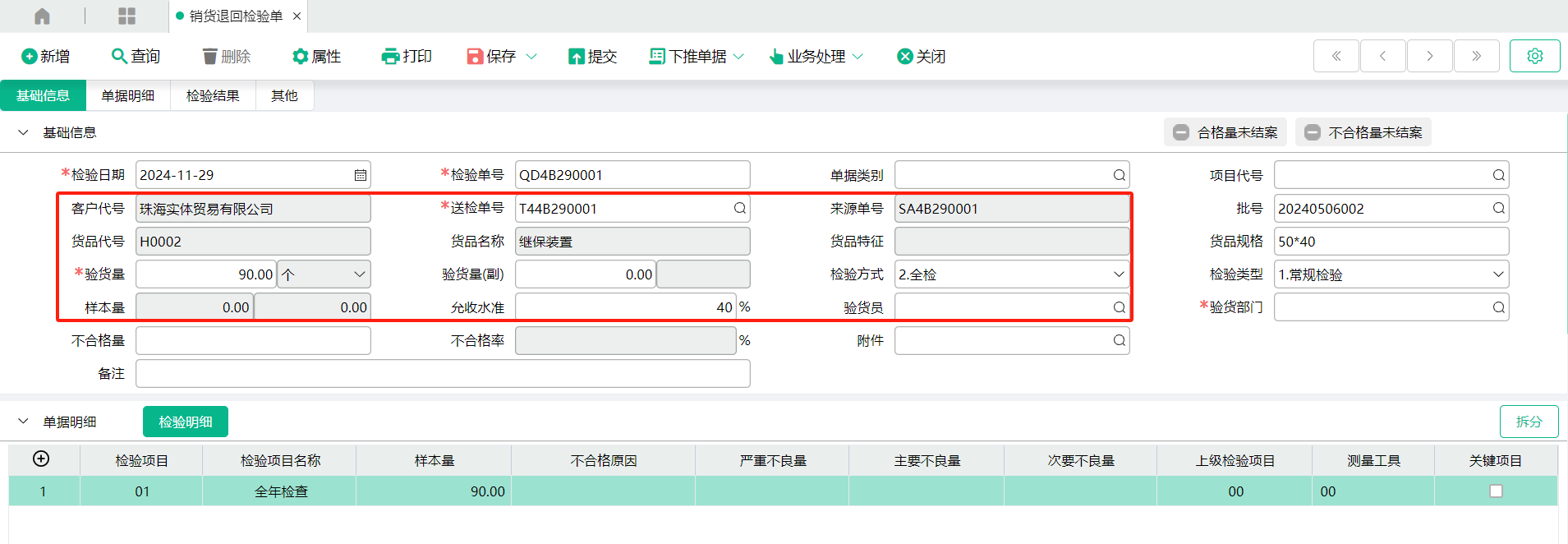Click the 允收水准 input field
The image size is (1568, 544).
pos(626,307)
